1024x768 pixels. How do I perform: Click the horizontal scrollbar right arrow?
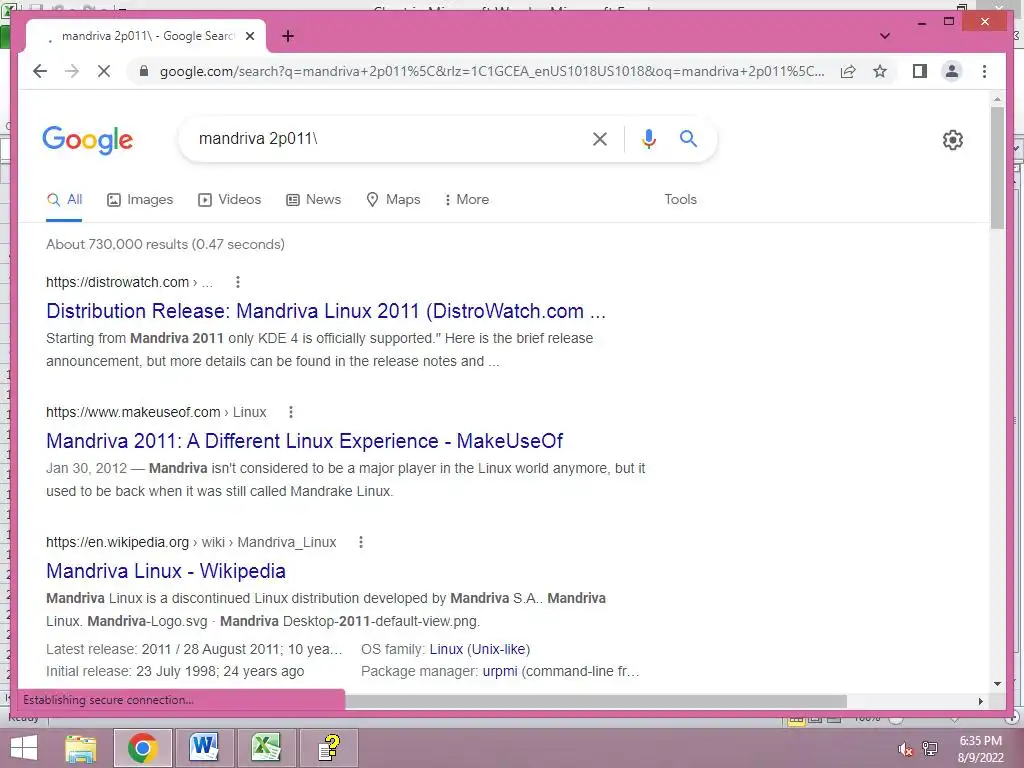[x=980, y=701]
